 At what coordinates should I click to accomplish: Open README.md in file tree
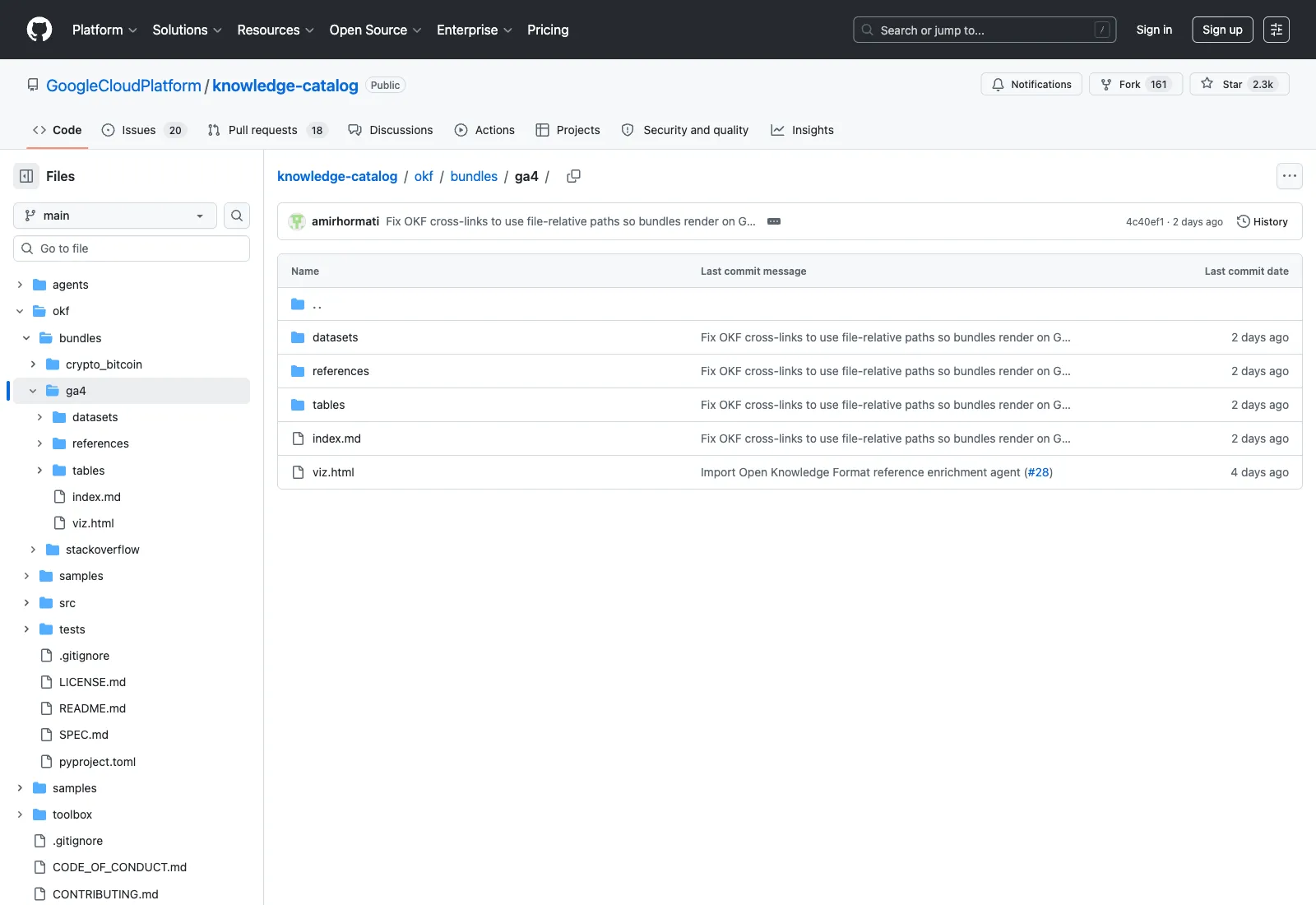coord(92,708)
